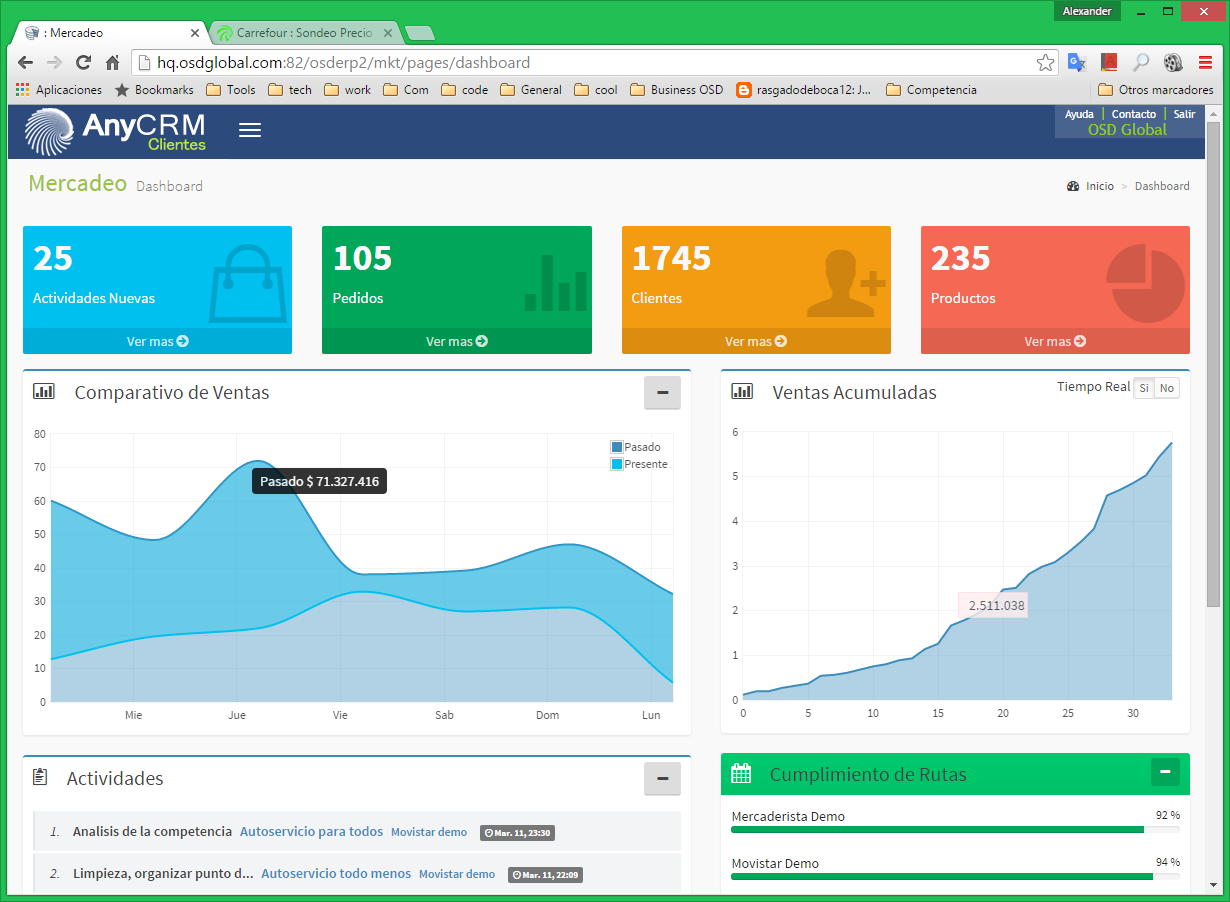Image resolution: width=1230 pixels, height=902 pixels.
Task: Bookmark this page with the star icon
Action: click(1045, 62)
